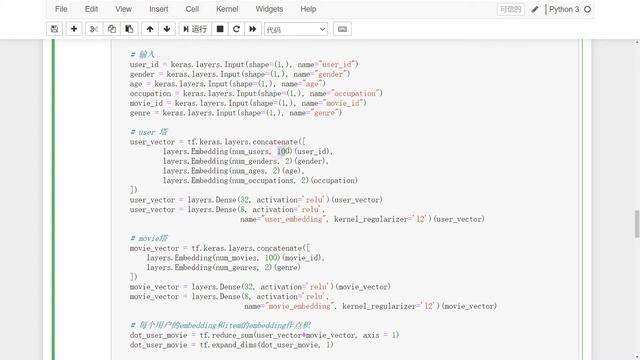640x360 pixels.
Task: Open the cell type dropdown 代码
Action: coord(296,29)
